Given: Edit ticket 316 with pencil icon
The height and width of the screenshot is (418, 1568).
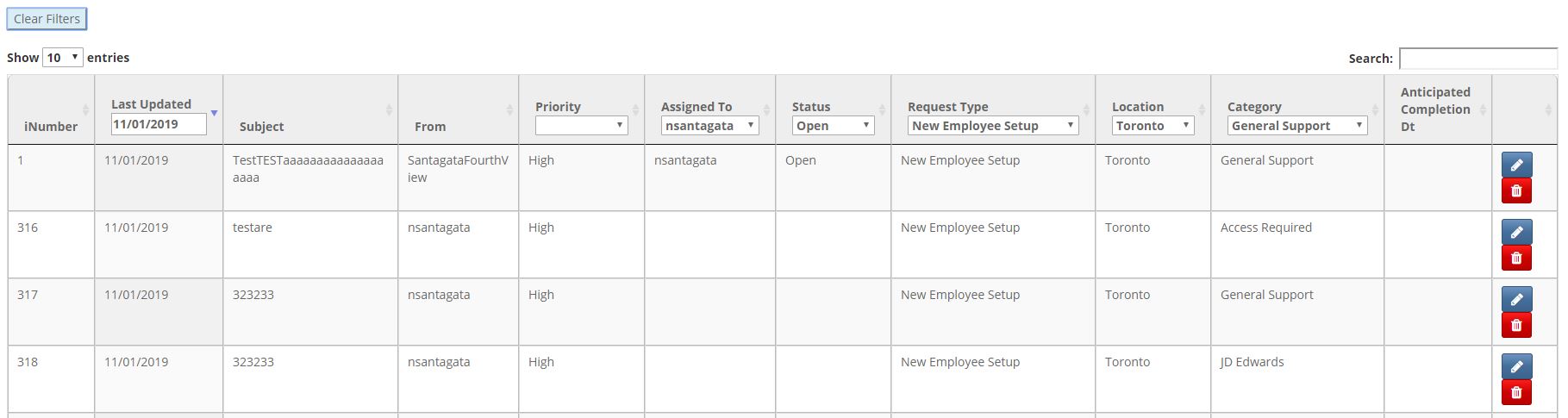Looking at the screenshot, I should click(1516, 232).
